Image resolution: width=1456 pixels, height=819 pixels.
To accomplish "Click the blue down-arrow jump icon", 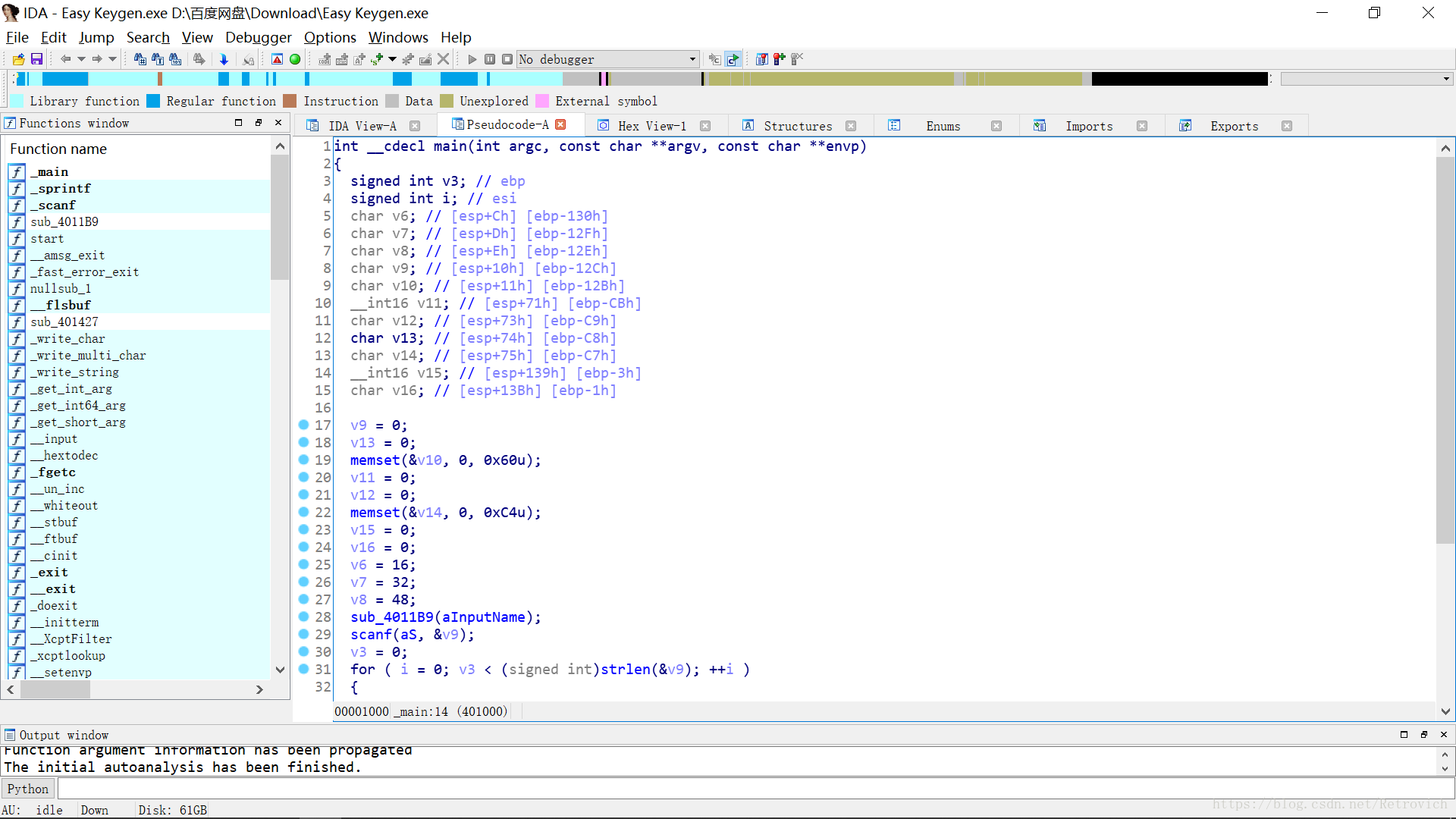I will point(224,59).
